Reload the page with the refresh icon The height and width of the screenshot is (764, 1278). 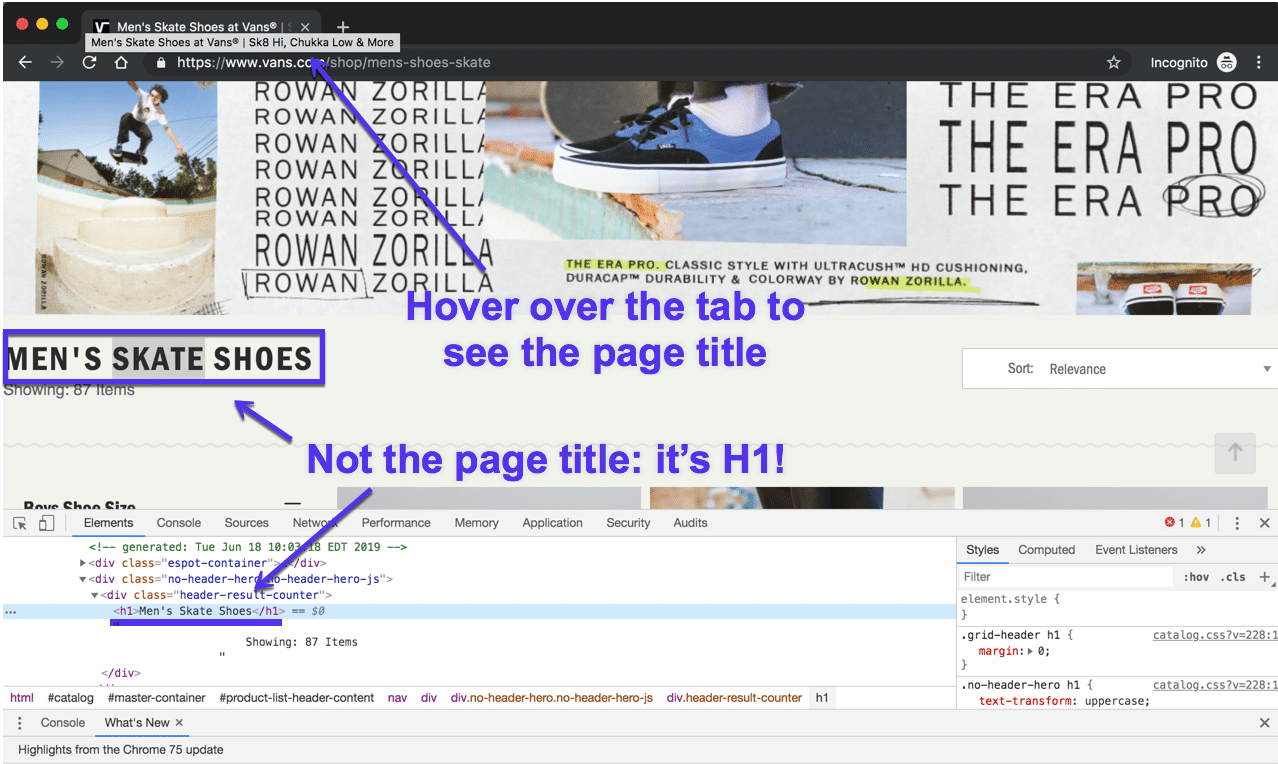point(89,62)
